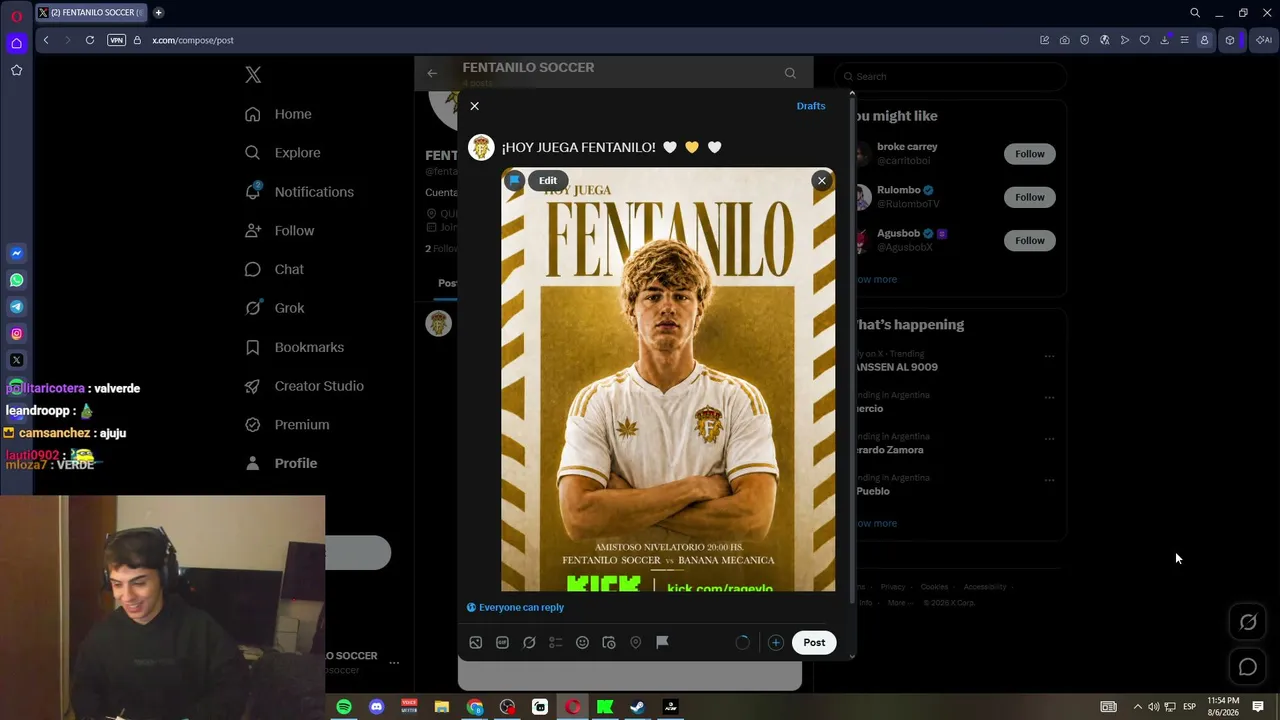This screenshot has width=1280, height=720.
Task: Open Instagram in the Opera sidebar
Action: [x=16, y=334]
